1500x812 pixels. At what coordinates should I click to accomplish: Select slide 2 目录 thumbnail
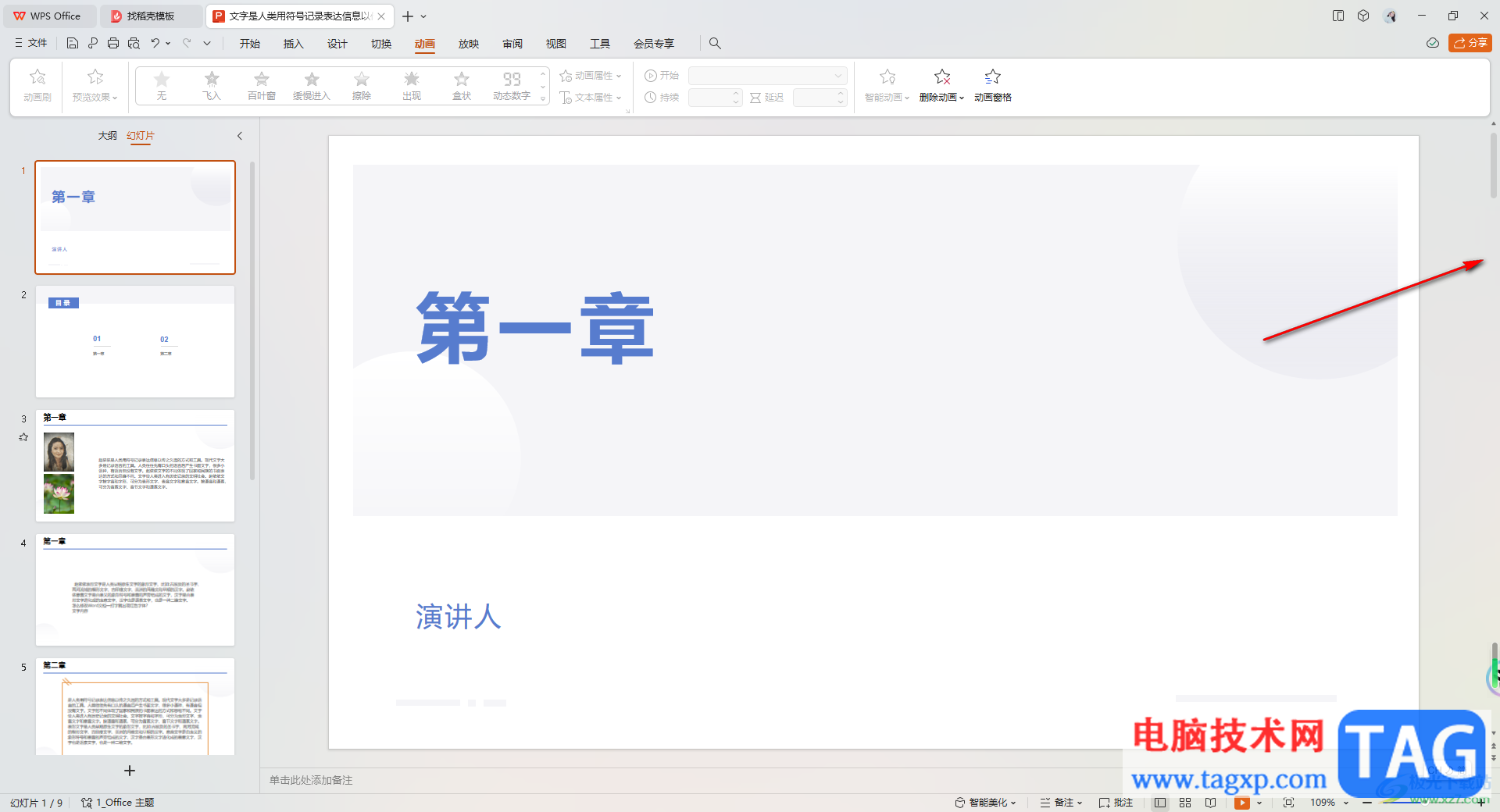(135, 341)
